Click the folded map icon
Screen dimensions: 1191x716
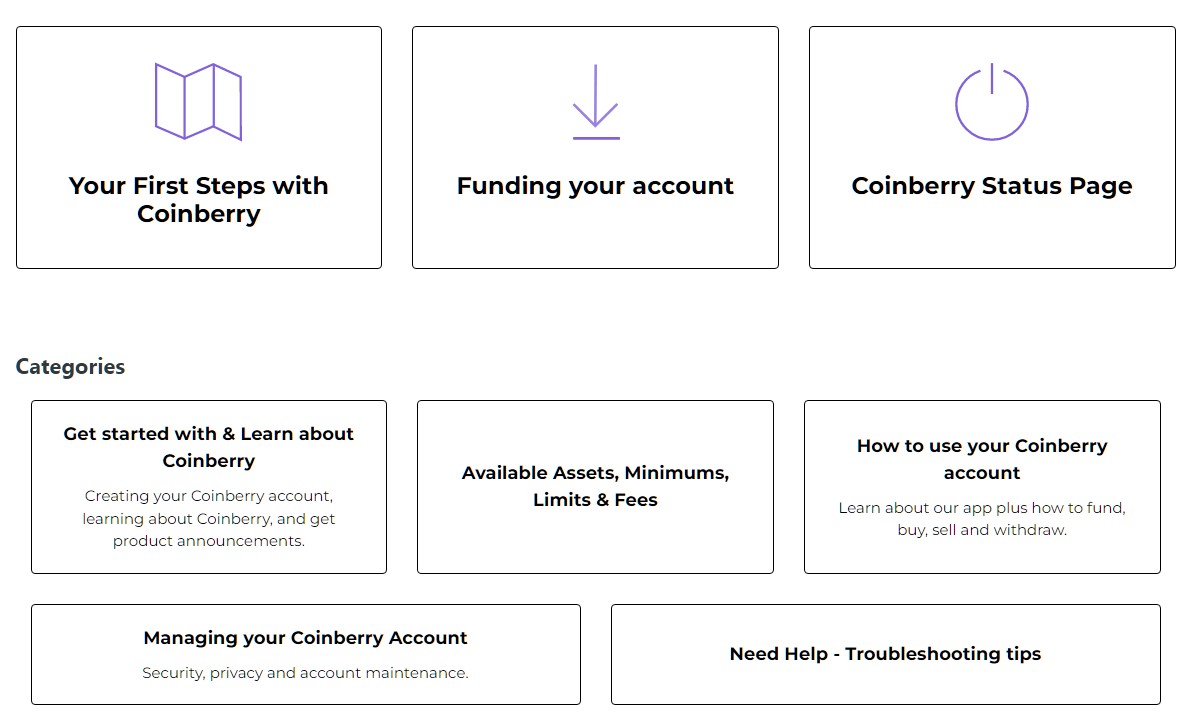point(198,102)
